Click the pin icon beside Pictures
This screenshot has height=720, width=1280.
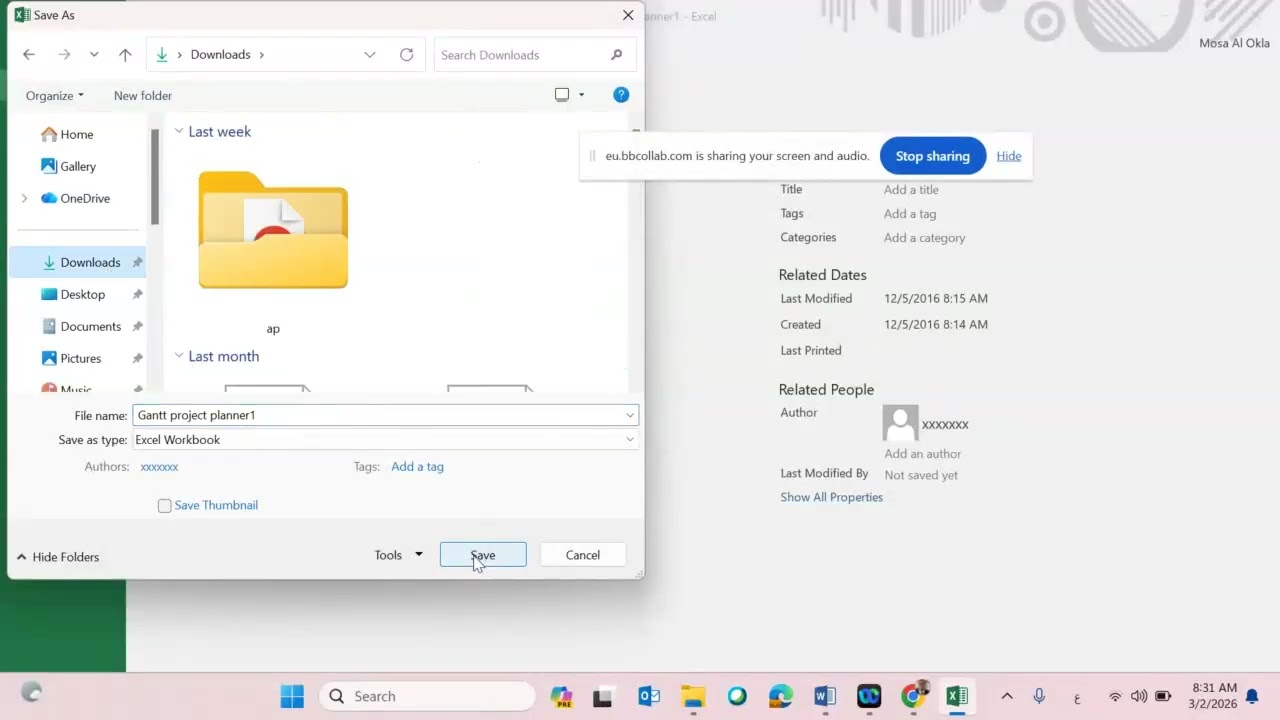[x=137, y=359]
